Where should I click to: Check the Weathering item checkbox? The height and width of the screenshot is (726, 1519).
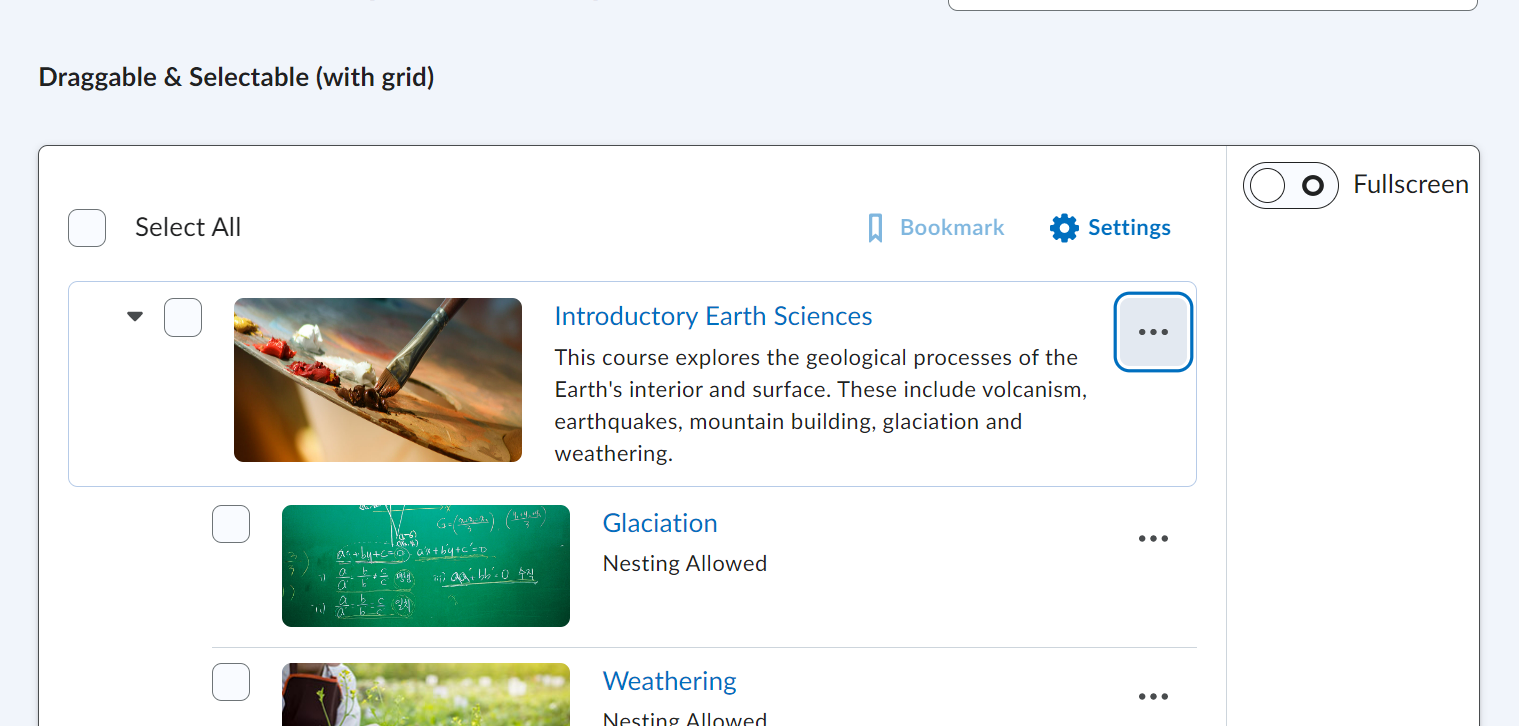[230, 681]
